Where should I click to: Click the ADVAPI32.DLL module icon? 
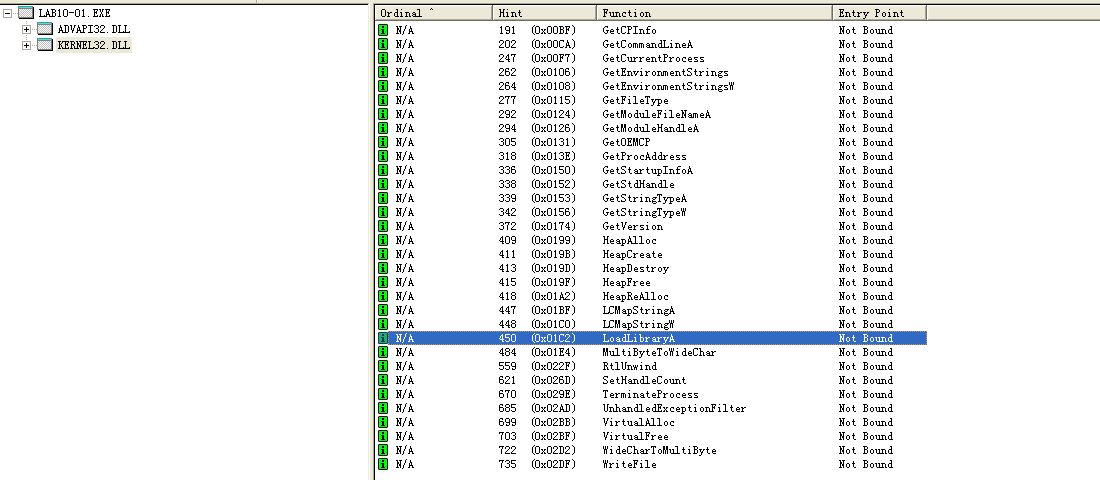[45, 29]
